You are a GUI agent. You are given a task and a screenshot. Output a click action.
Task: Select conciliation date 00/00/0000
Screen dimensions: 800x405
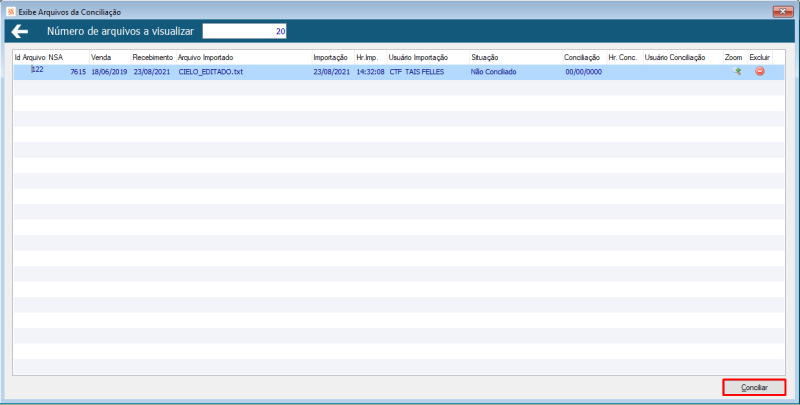(x=584, y=72)
